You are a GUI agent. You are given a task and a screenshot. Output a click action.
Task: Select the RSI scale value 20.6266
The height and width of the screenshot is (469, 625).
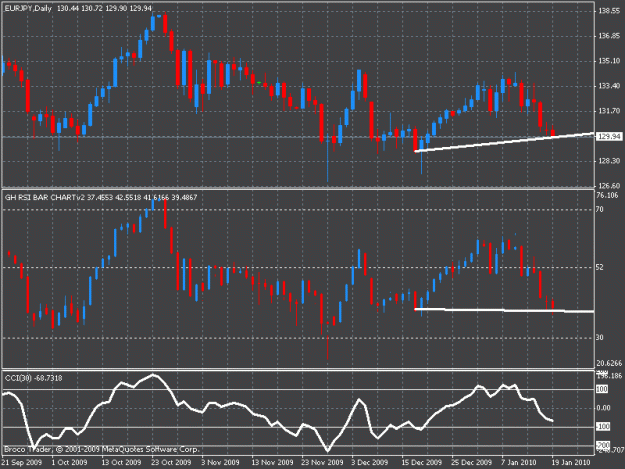(x=609, y=363)
